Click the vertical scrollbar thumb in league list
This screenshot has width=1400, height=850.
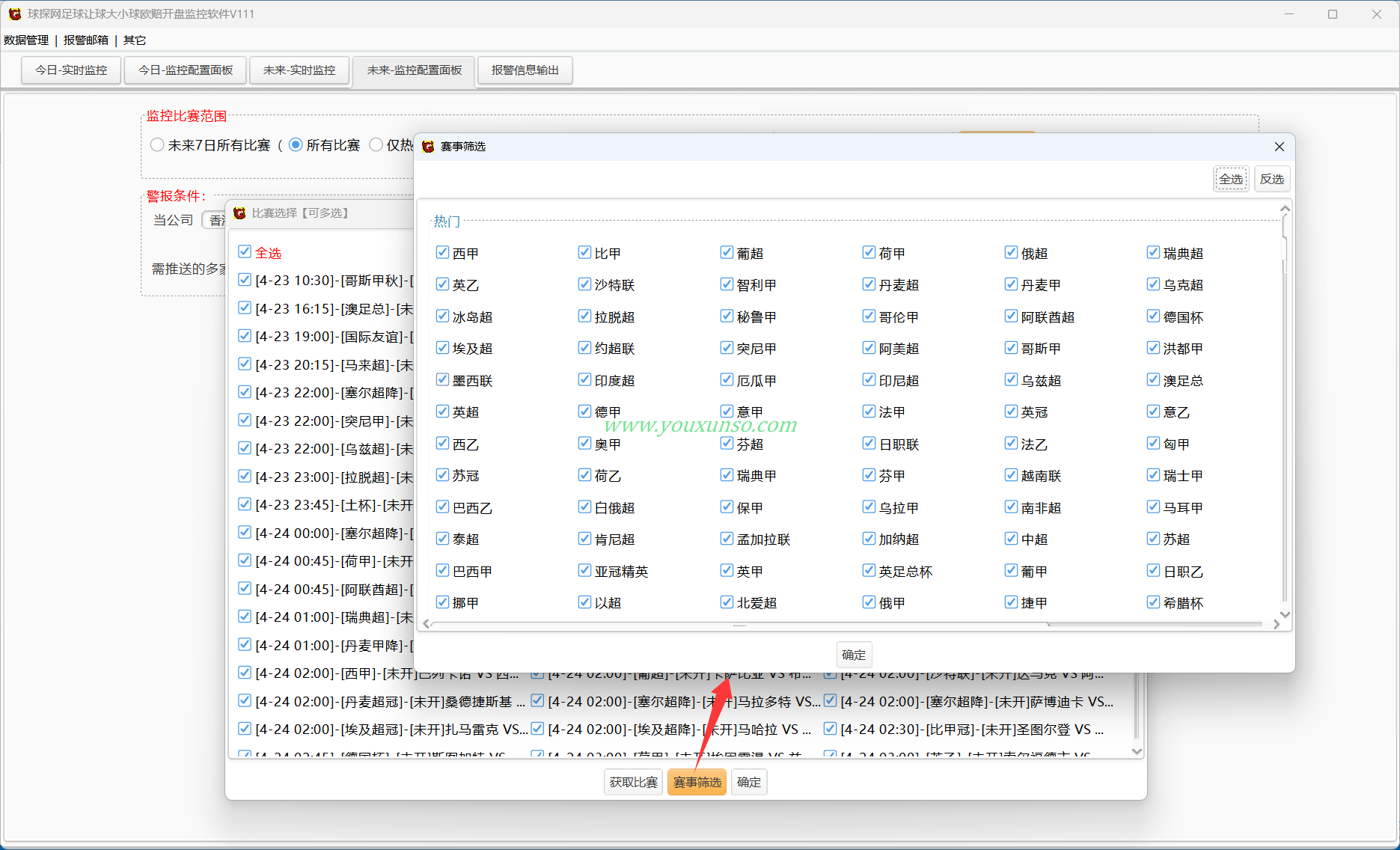coord(1285,227)
